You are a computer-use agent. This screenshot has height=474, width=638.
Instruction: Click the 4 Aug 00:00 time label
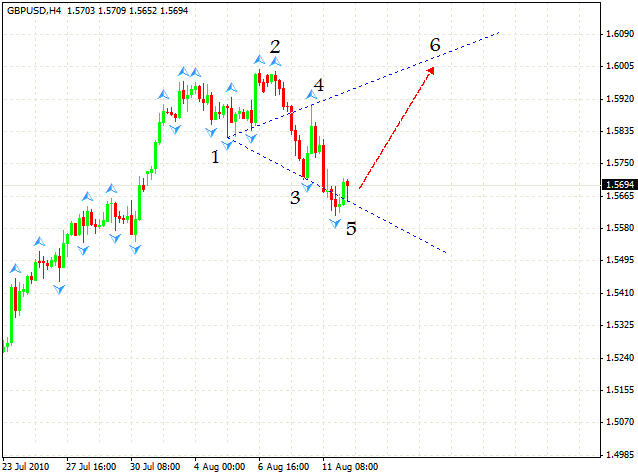[x=219, y=466]
